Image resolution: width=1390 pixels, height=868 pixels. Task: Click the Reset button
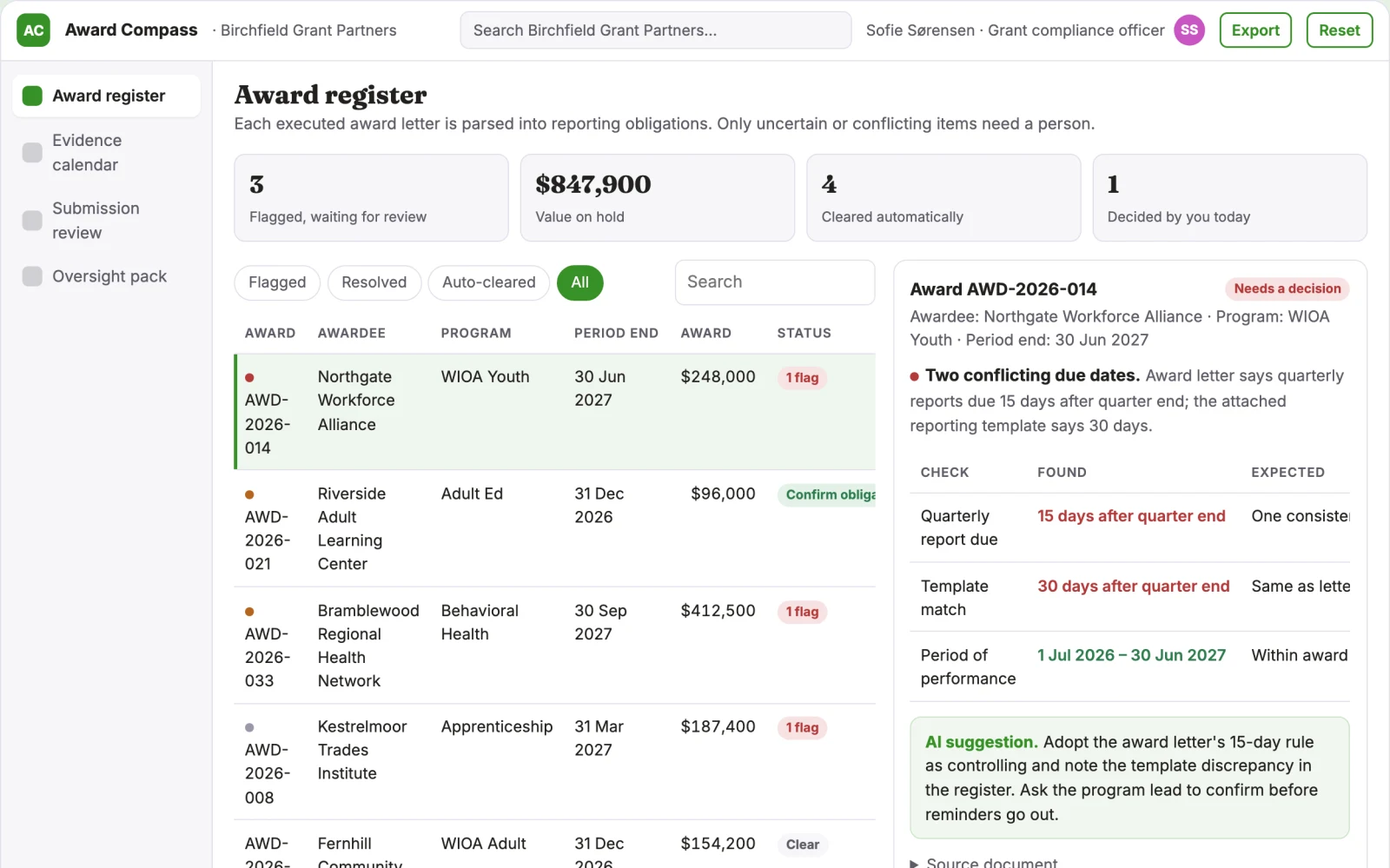[1339, 30]
